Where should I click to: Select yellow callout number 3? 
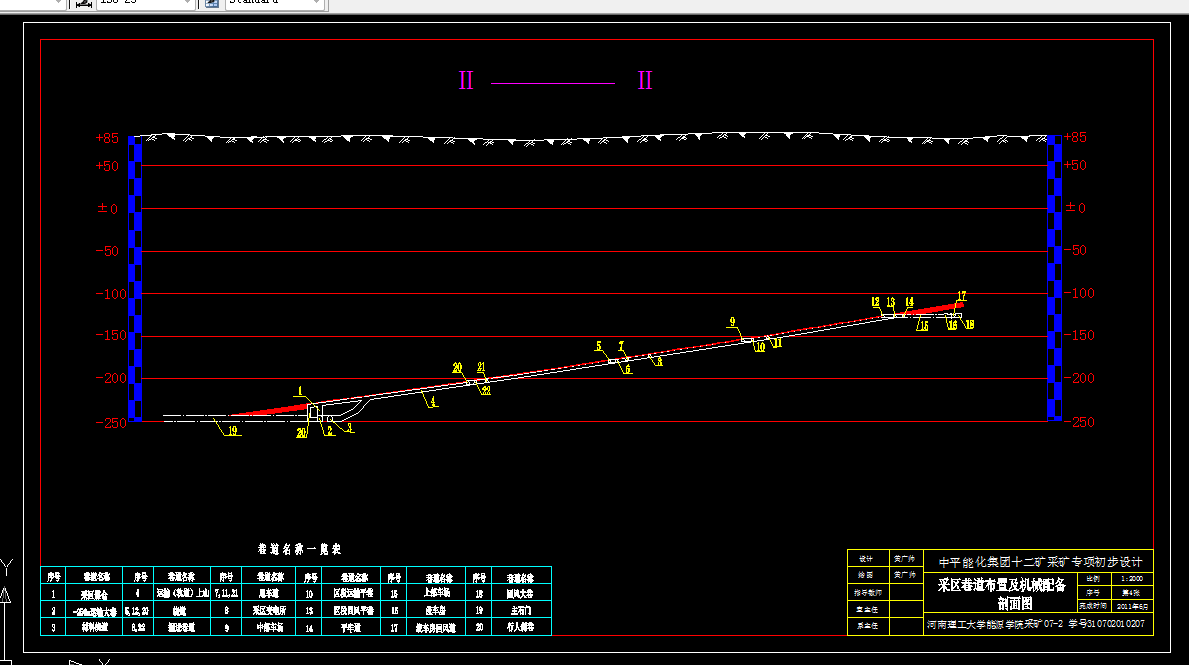(350, 428)
